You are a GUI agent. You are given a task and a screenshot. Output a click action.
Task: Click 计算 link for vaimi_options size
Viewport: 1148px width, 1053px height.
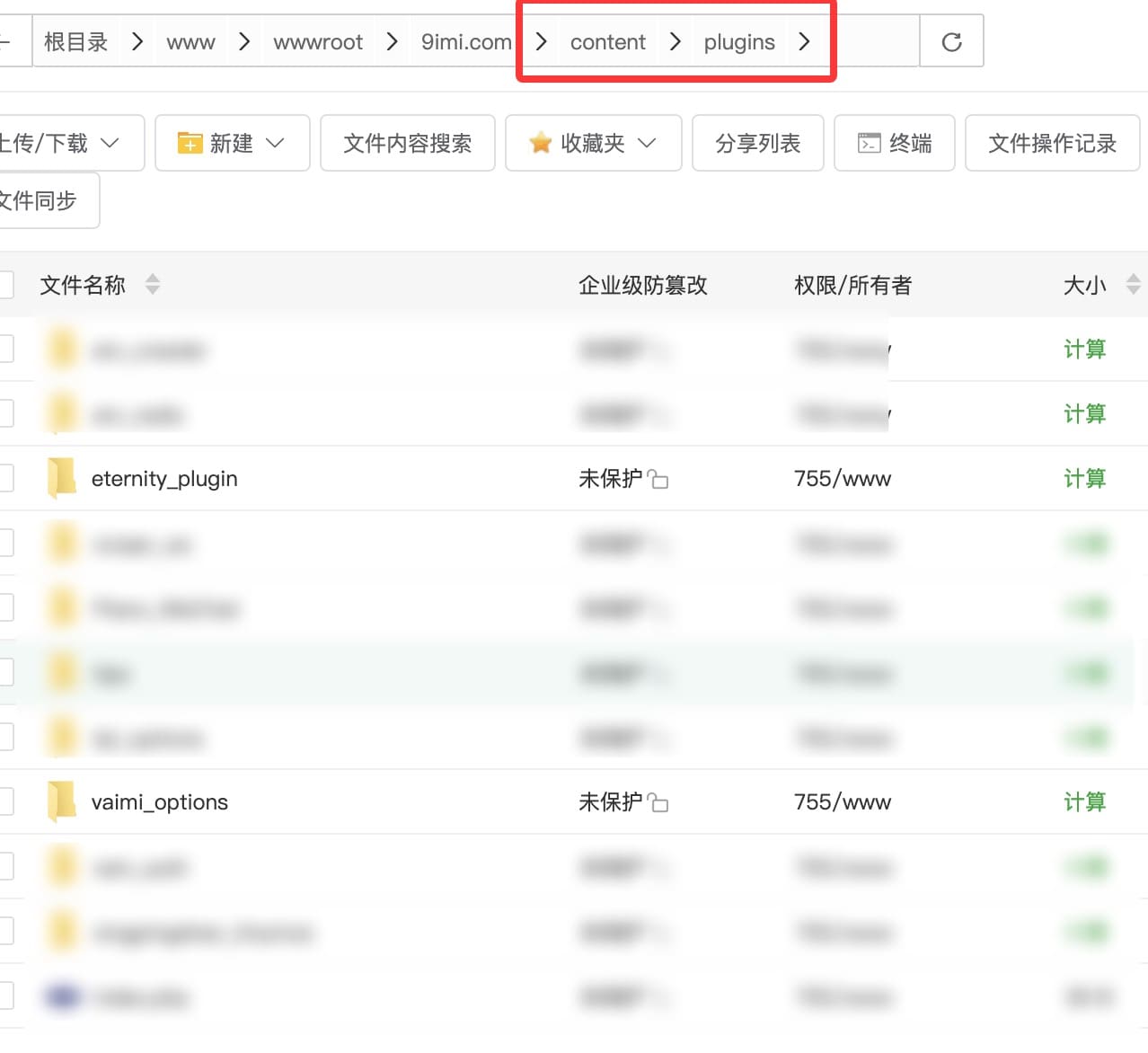tap(1084, 802)
